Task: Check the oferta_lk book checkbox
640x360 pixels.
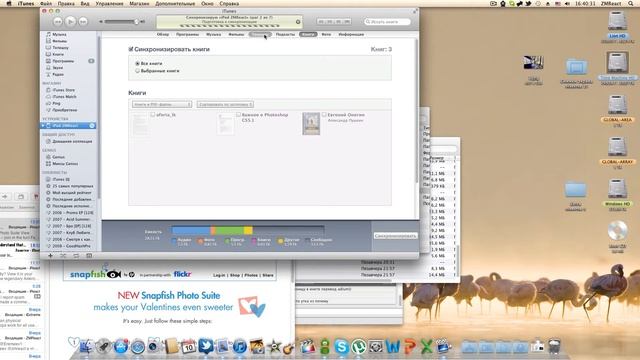Action: pyautogui.click(x=153, y=115)
